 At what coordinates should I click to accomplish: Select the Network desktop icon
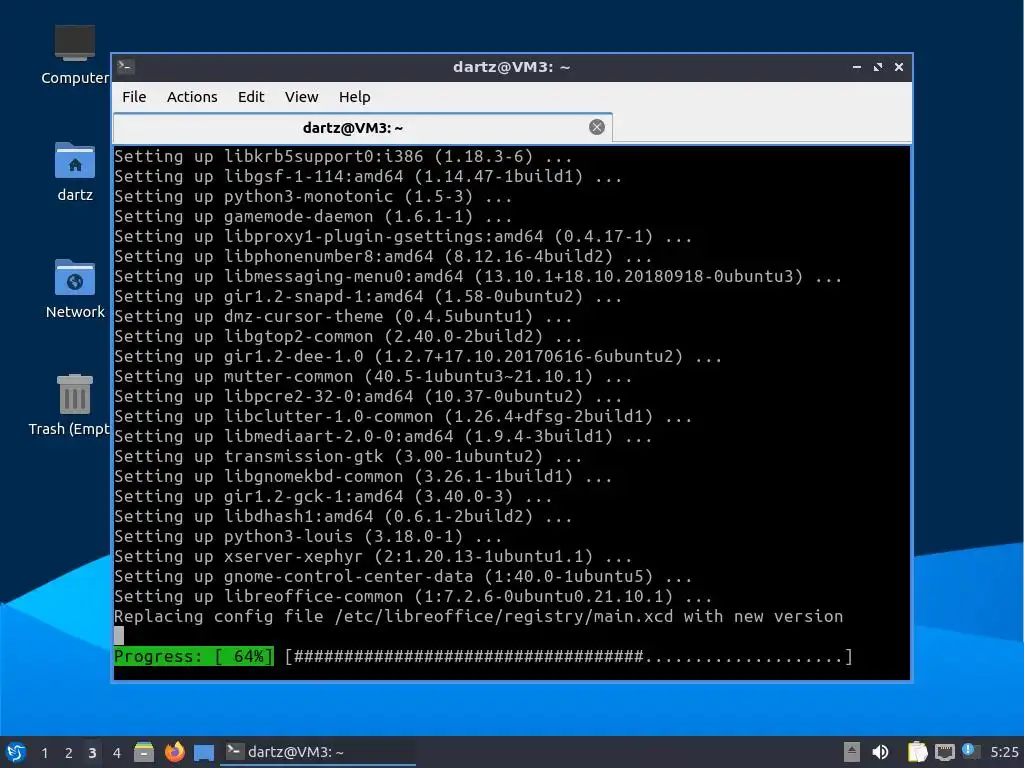click(74, 289)
